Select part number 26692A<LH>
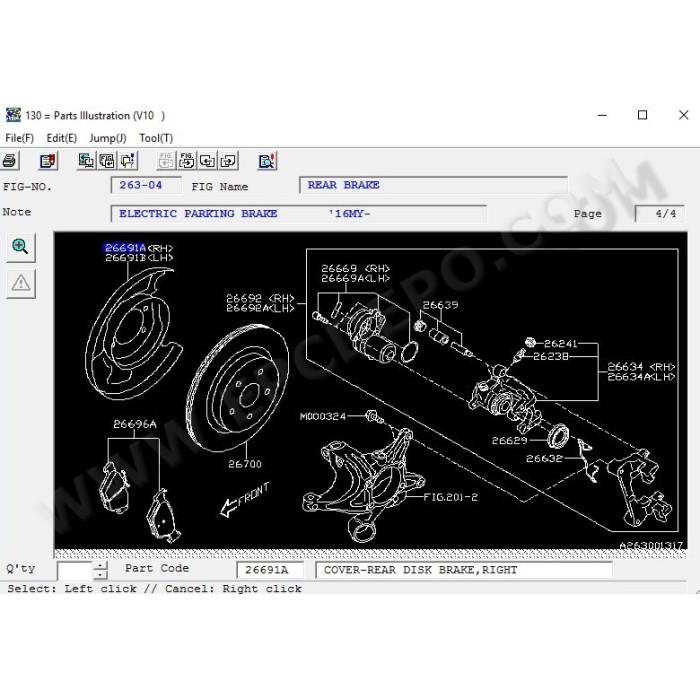 pyautogui.click(x=260, y=308)
